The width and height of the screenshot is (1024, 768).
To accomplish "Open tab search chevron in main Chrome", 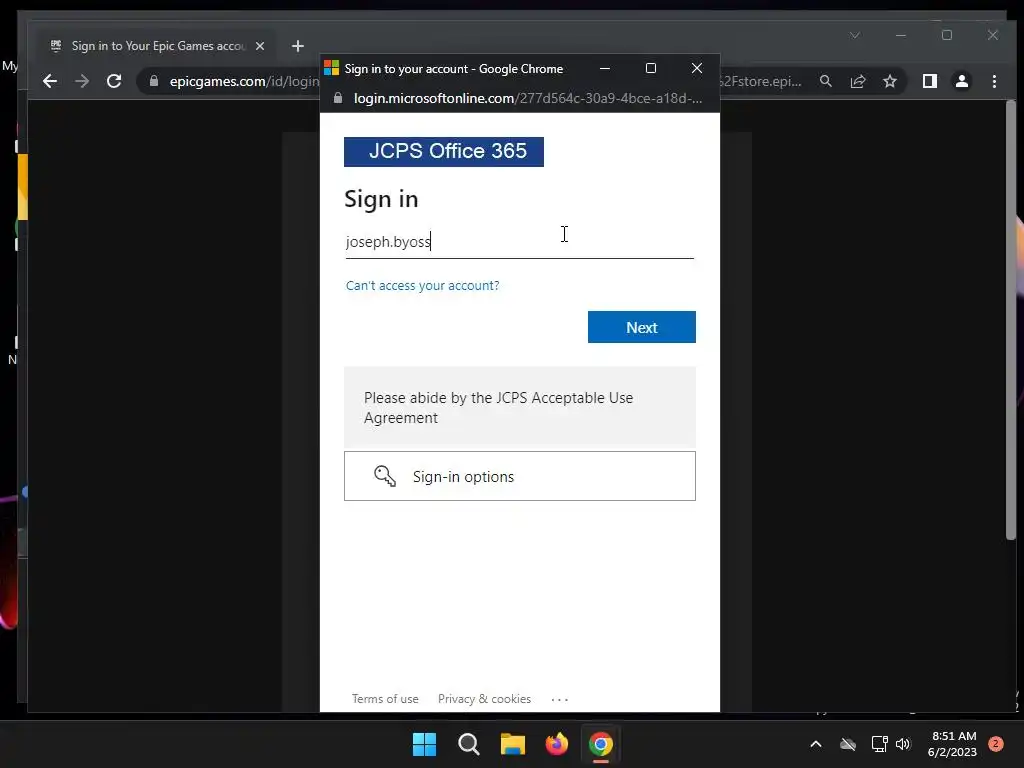I will [855, 35].
